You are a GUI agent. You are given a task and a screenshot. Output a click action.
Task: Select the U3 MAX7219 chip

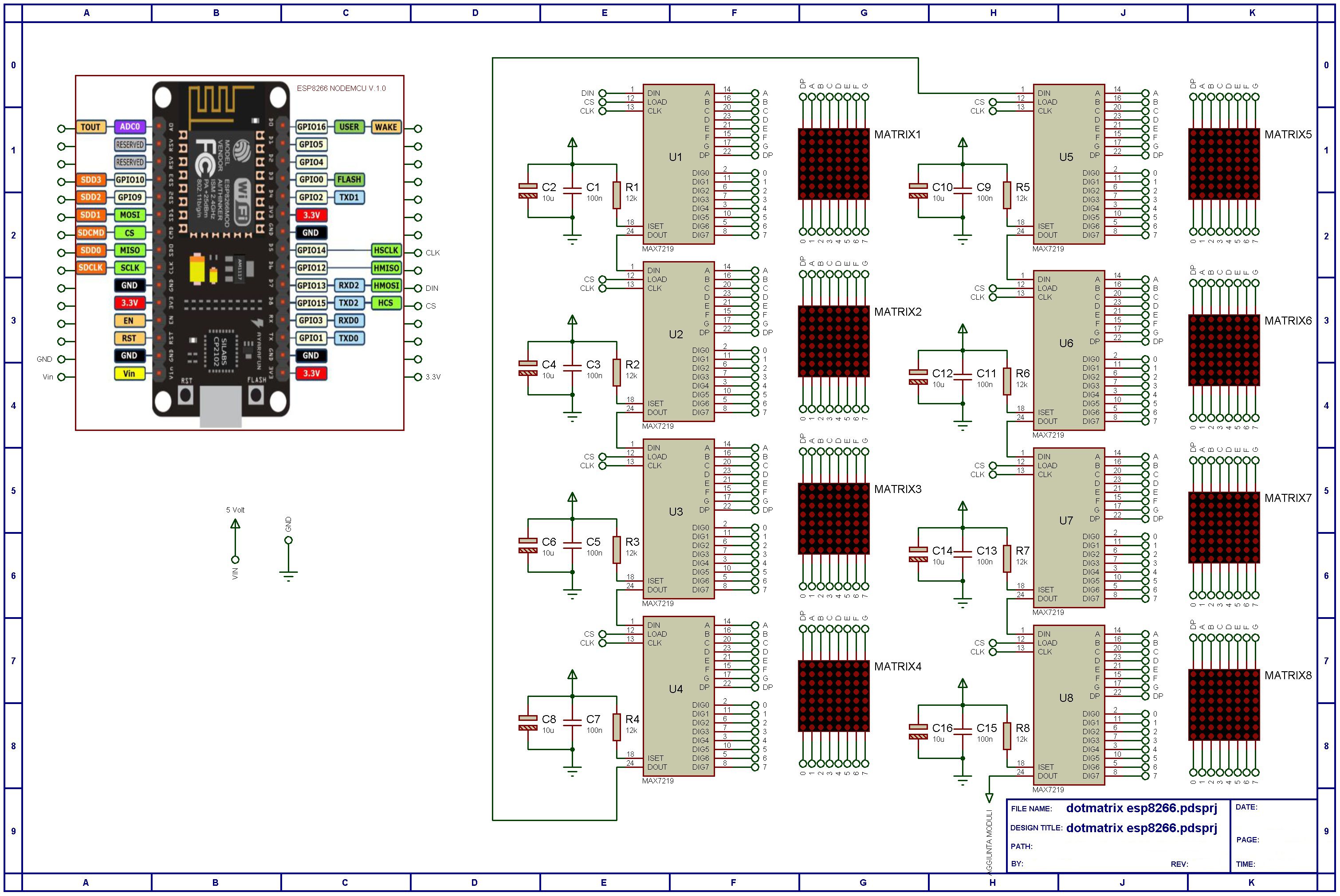tap(679, 519)
